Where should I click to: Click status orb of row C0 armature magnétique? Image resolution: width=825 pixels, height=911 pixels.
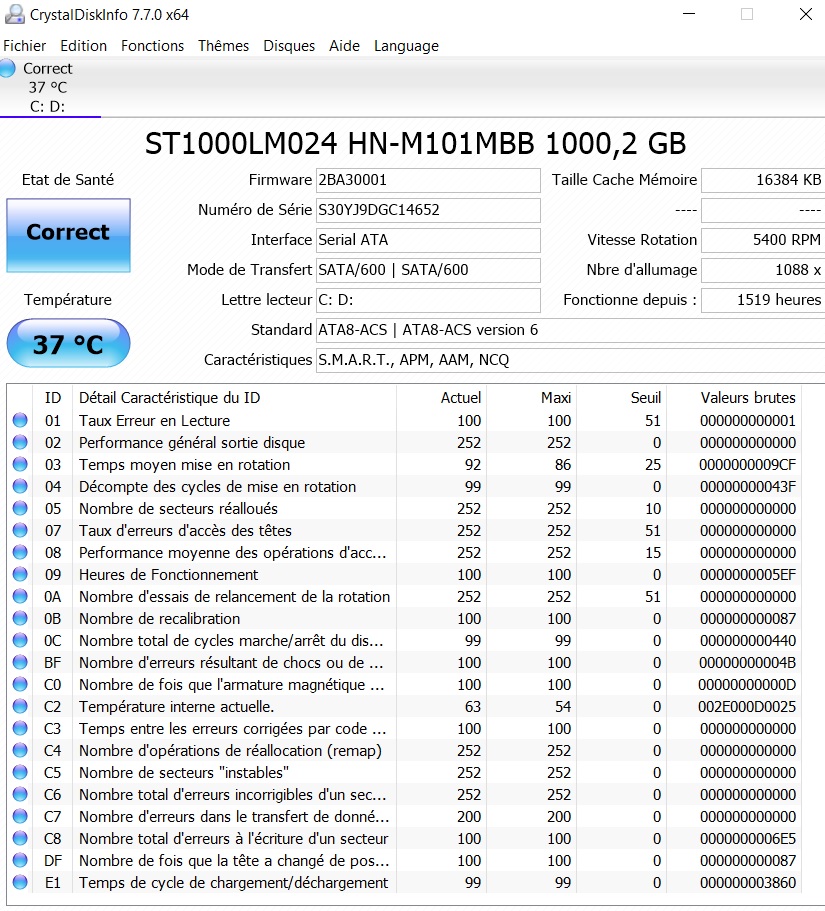click(20, 684)
